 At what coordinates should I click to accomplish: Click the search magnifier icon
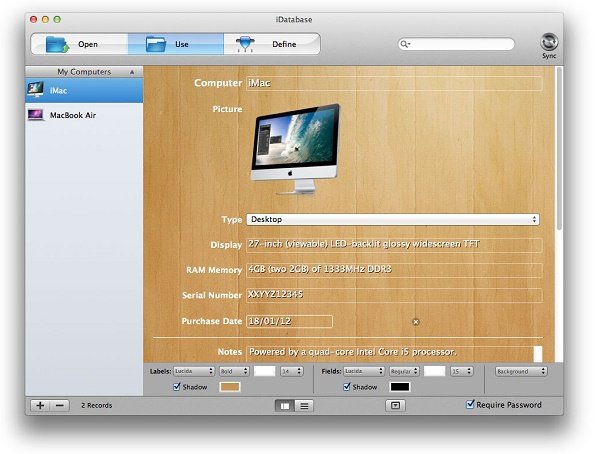(404, 44)
